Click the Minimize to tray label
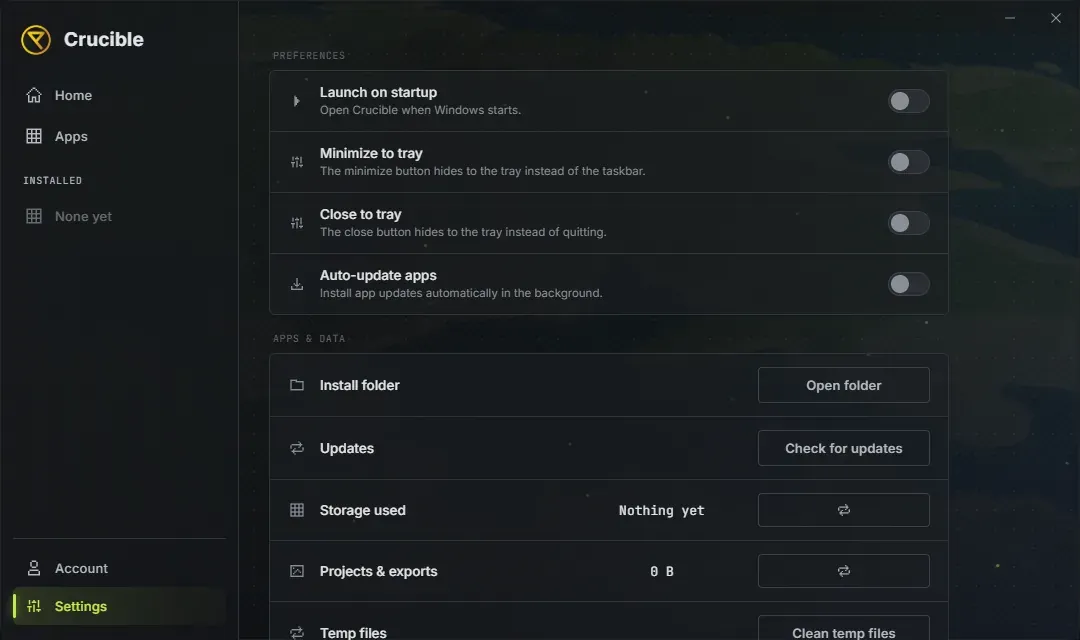The image size is (1080, 640). (x=371, y=154)
